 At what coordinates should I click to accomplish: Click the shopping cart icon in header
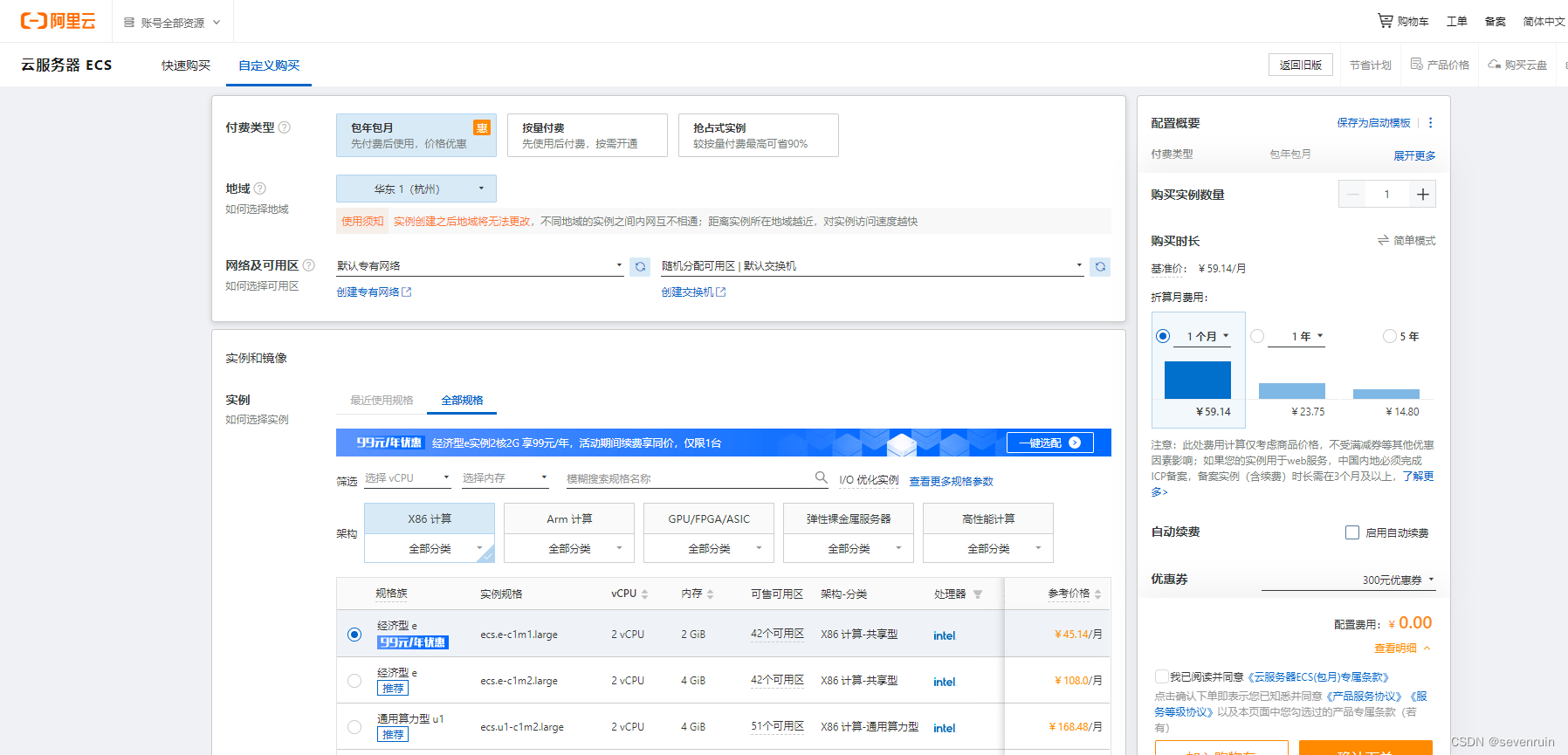pos(1385,20)
